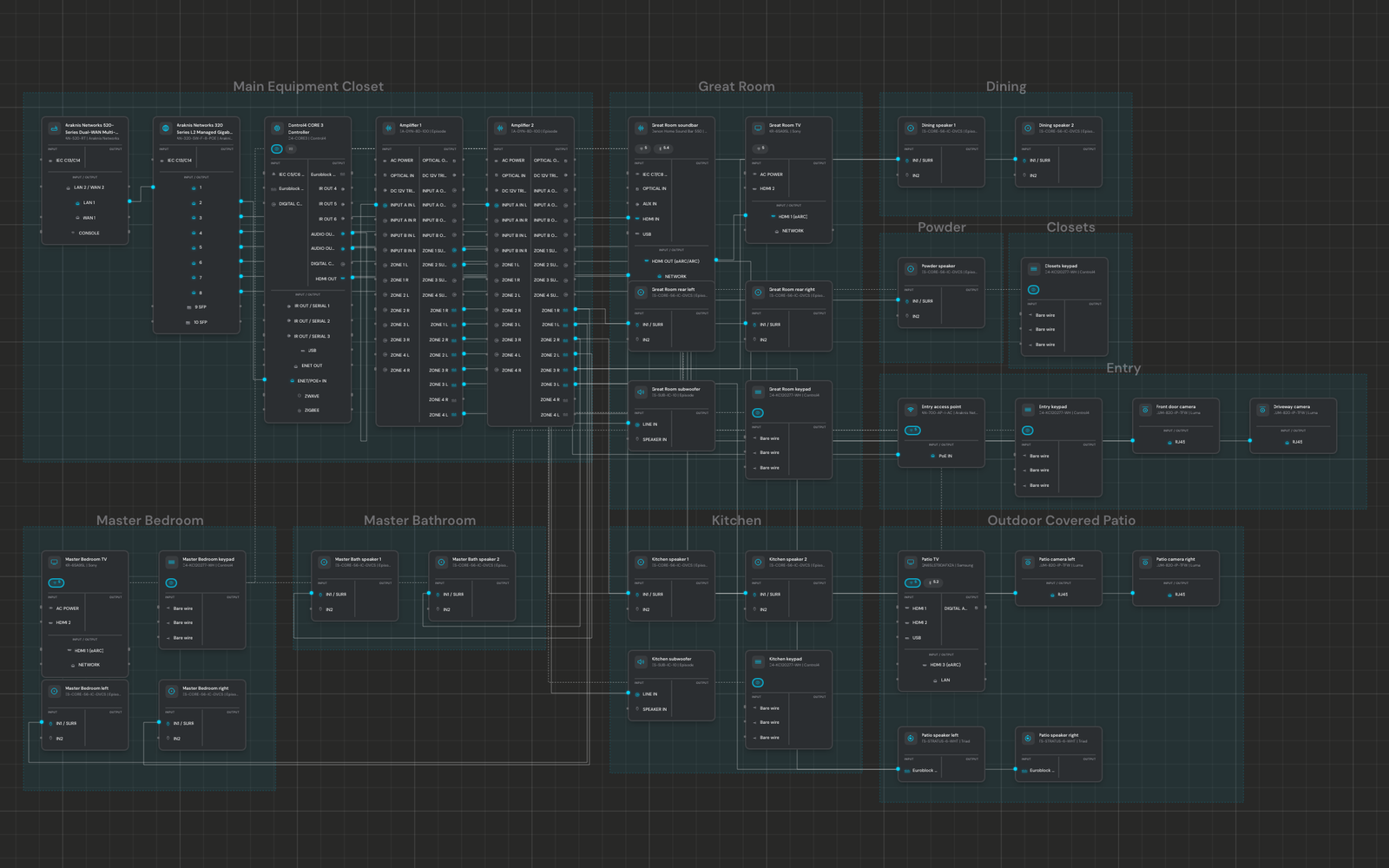Click the Patio speaker left icon

(x=911, y=739)
